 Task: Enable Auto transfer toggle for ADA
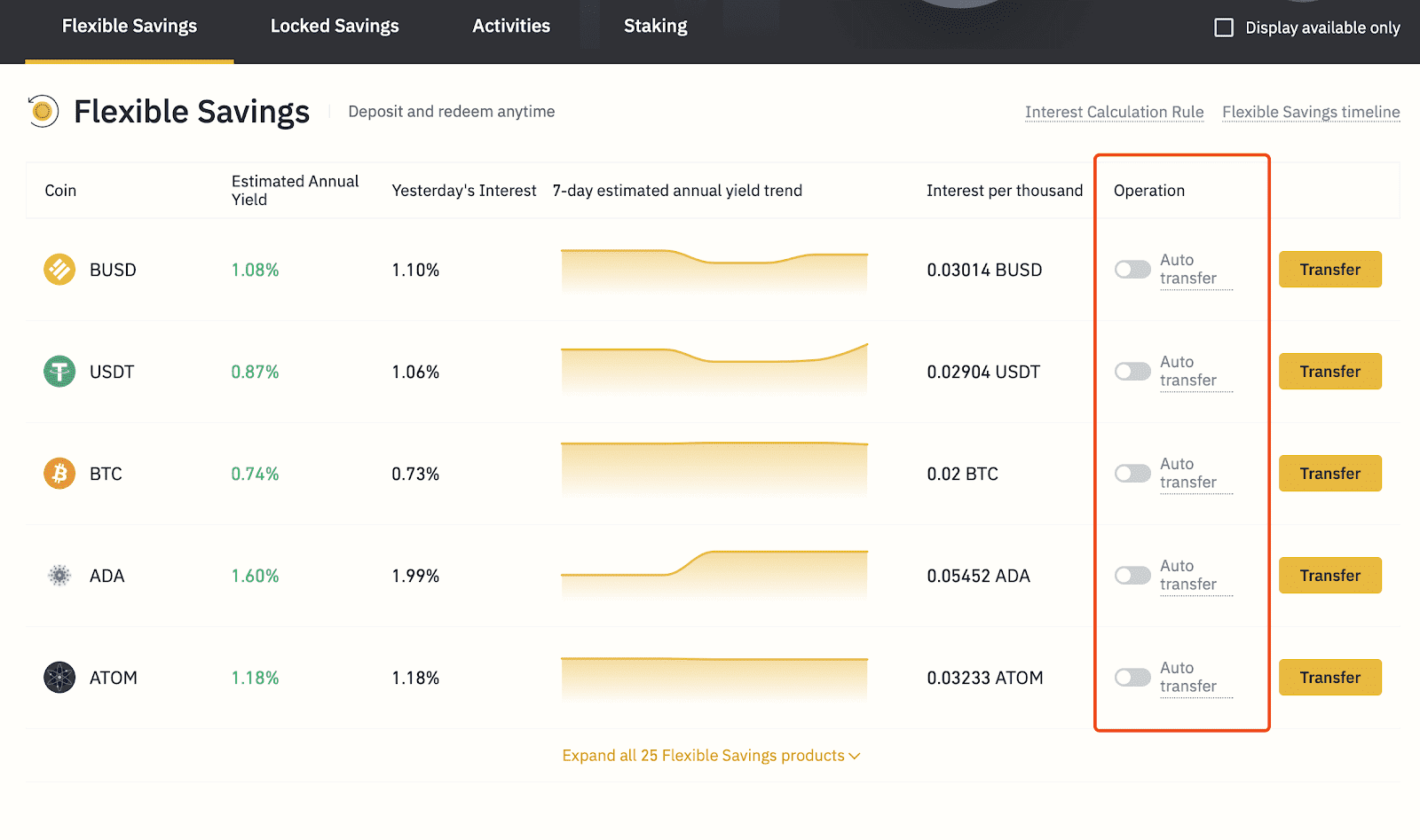click(x=1132, y=575)
